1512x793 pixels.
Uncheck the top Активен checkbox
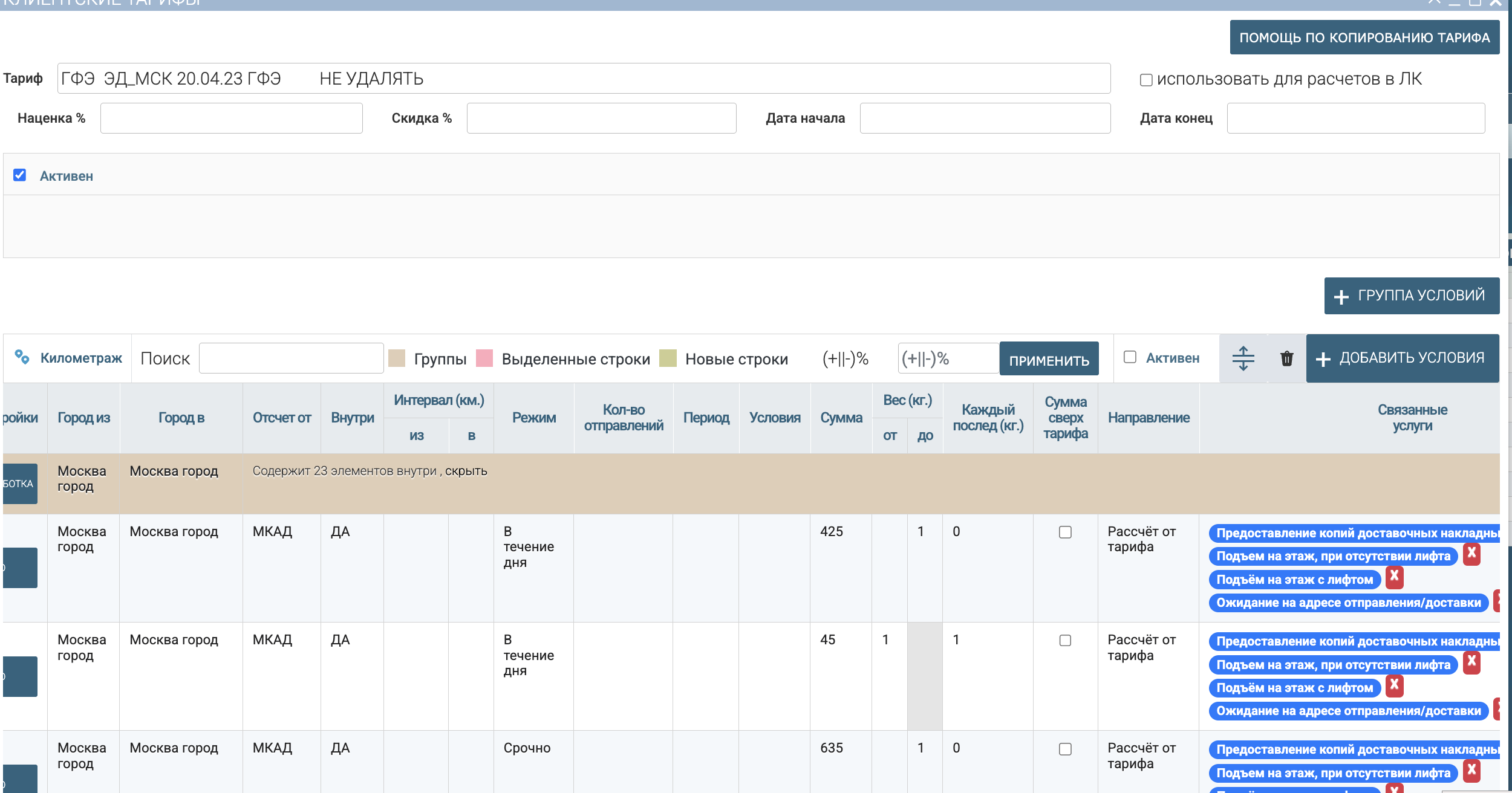point(19,175)
